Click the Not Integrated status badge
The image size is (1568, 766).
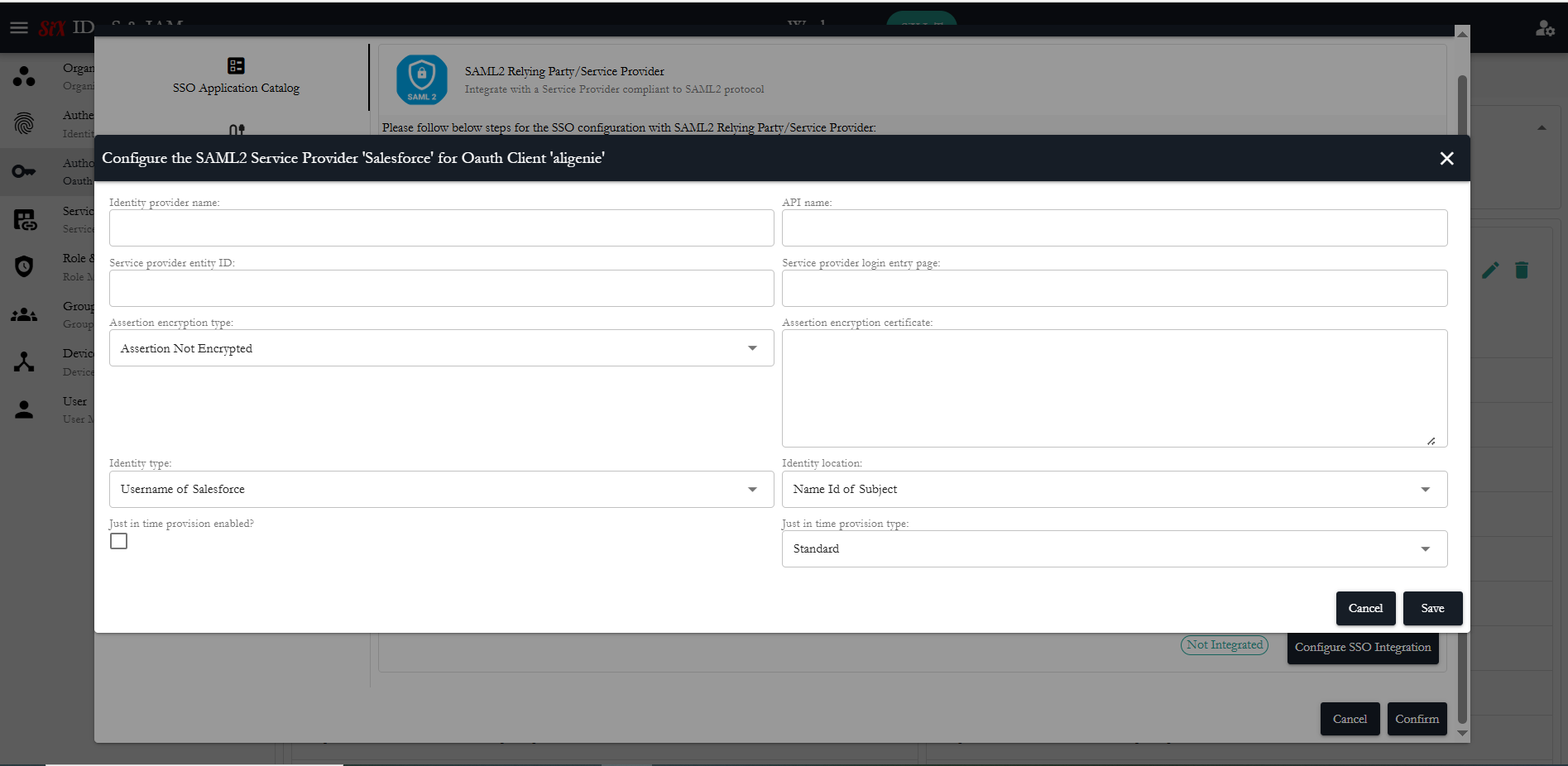1225,644
